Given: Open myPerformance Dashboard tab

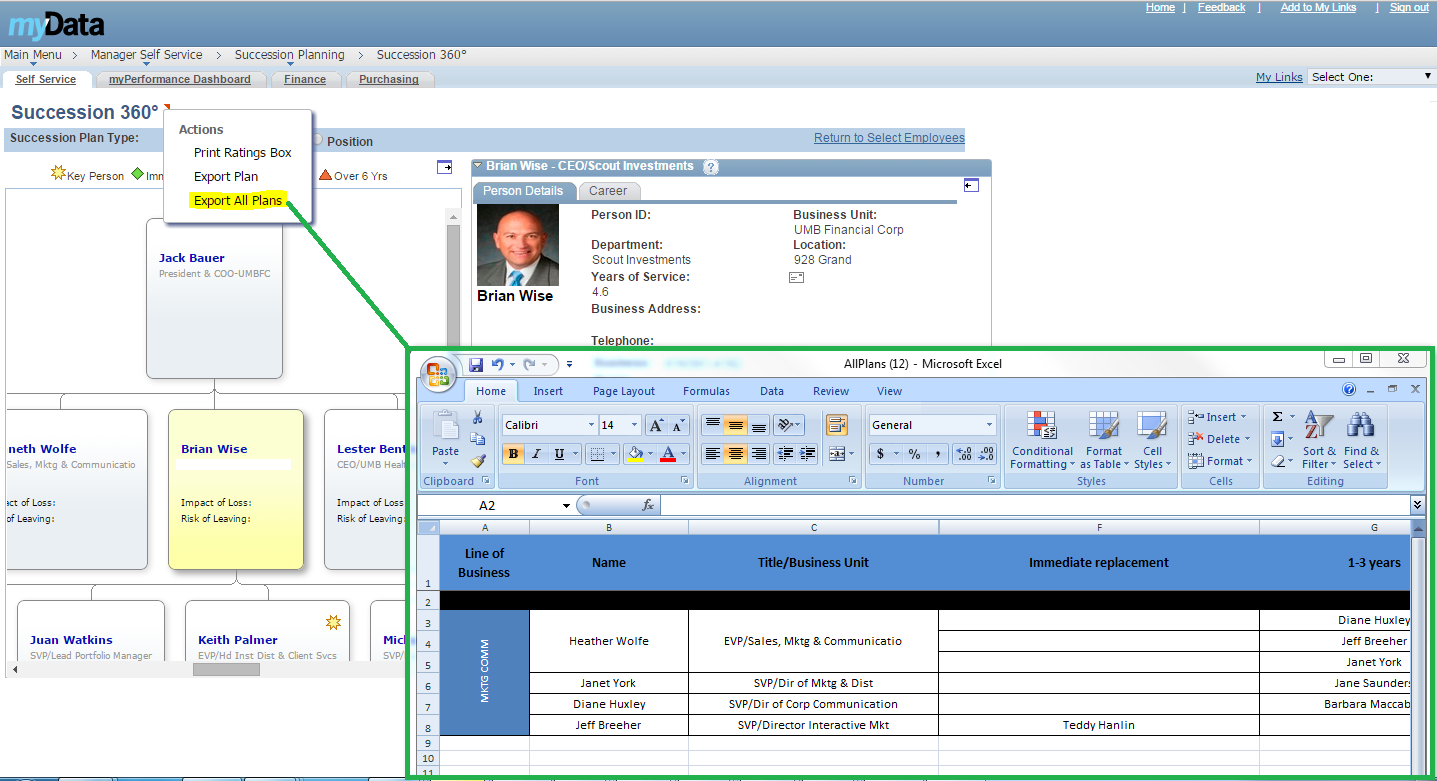Looking at the screenshot, I should (180, 79).
